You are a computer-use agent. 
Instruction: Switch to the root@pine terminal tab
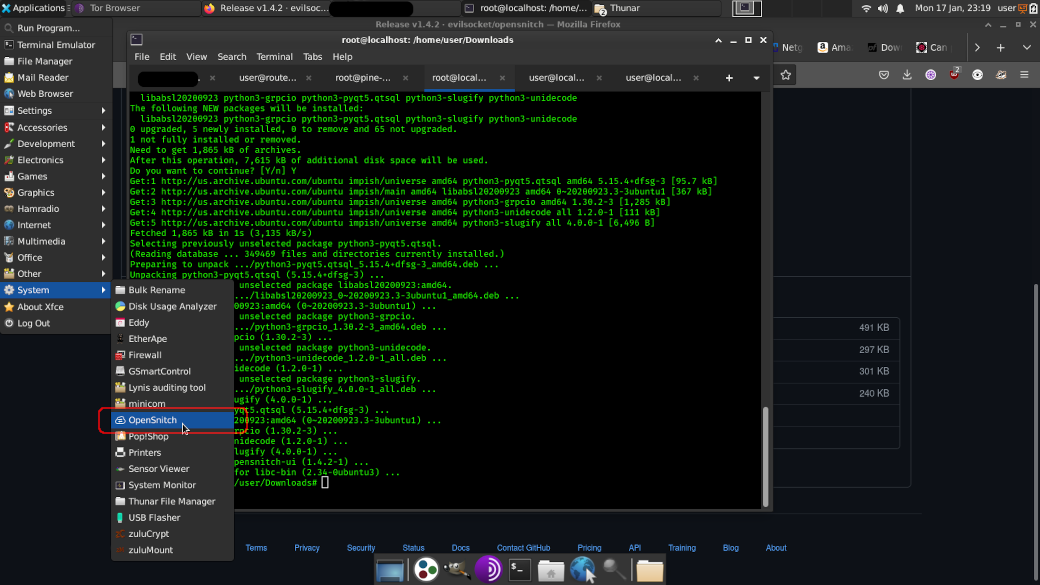[x=363, y=78]
